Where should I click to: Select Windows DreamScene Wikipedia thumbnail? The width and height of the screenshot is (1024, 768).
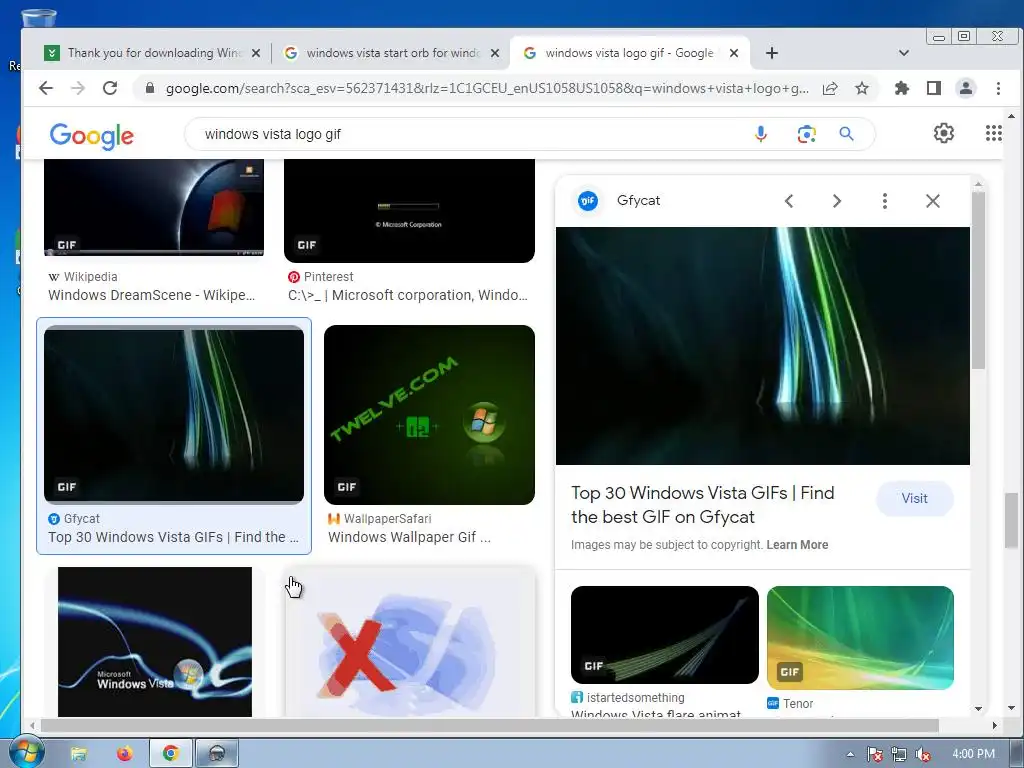tap(154, 208)
